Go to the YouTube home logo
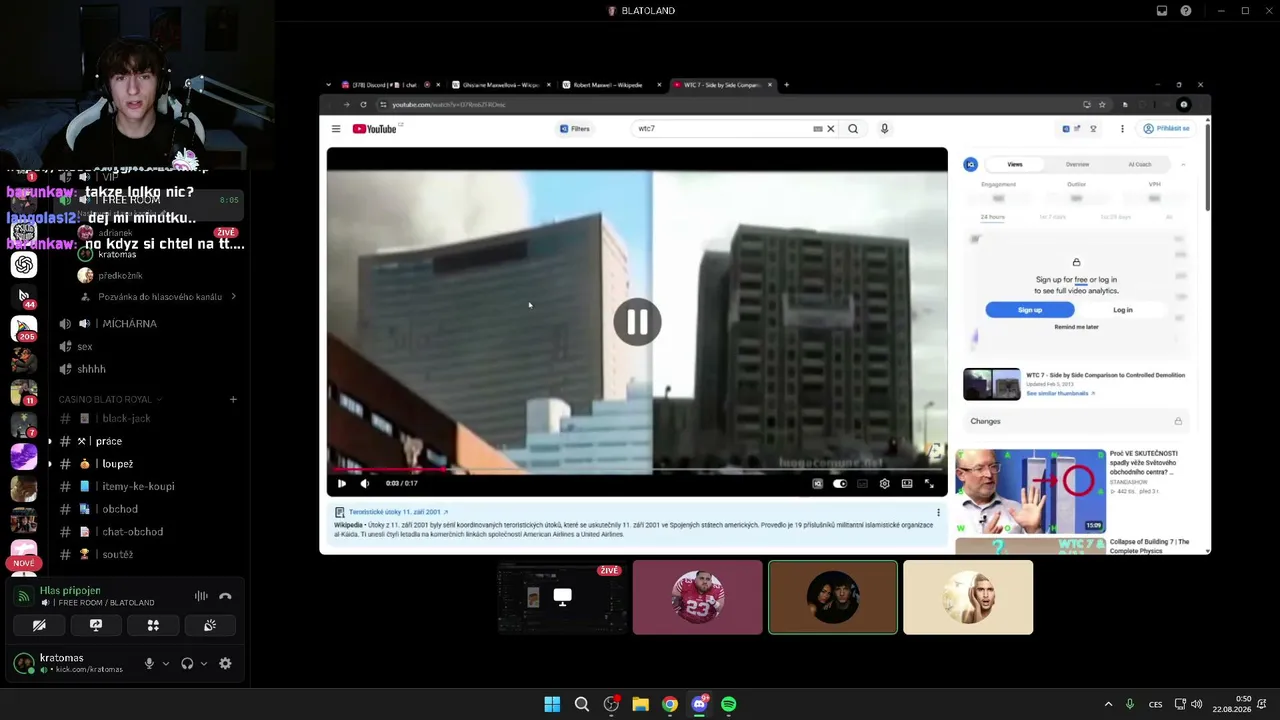This screenshot has height=720, width=1280. click(375, 129)
